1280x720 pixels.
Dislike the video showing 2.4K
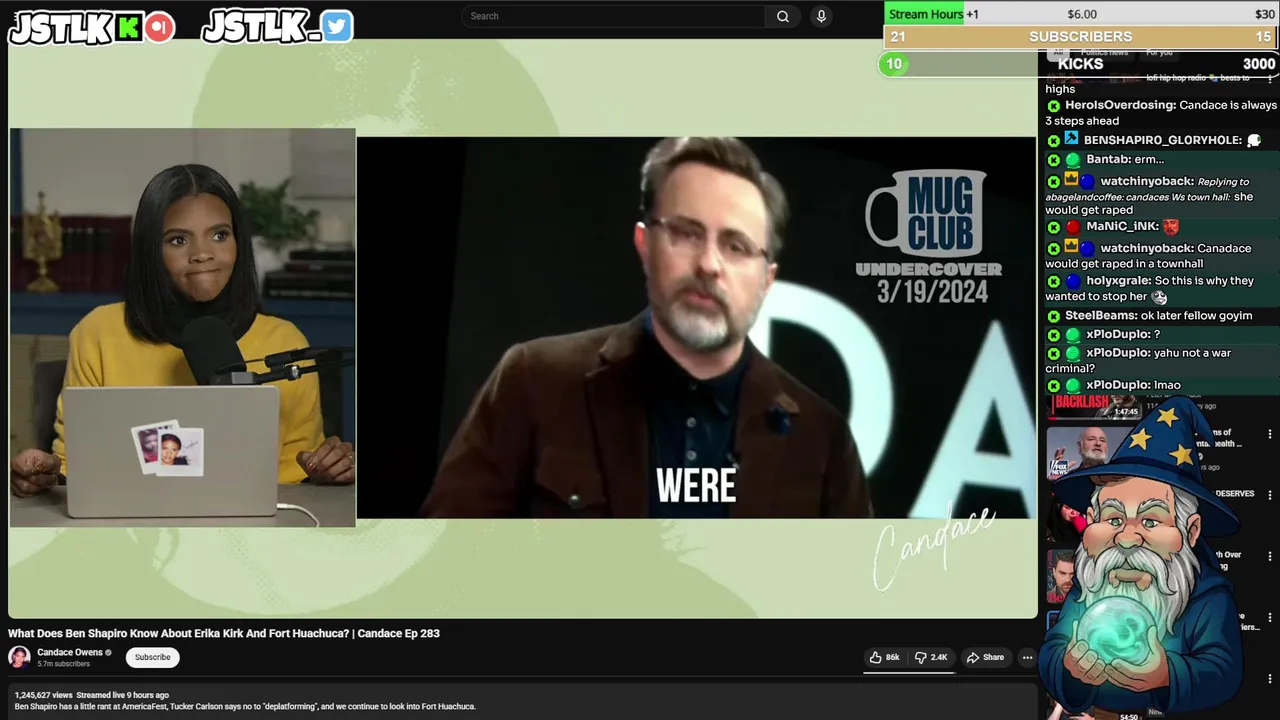(931, 657)
